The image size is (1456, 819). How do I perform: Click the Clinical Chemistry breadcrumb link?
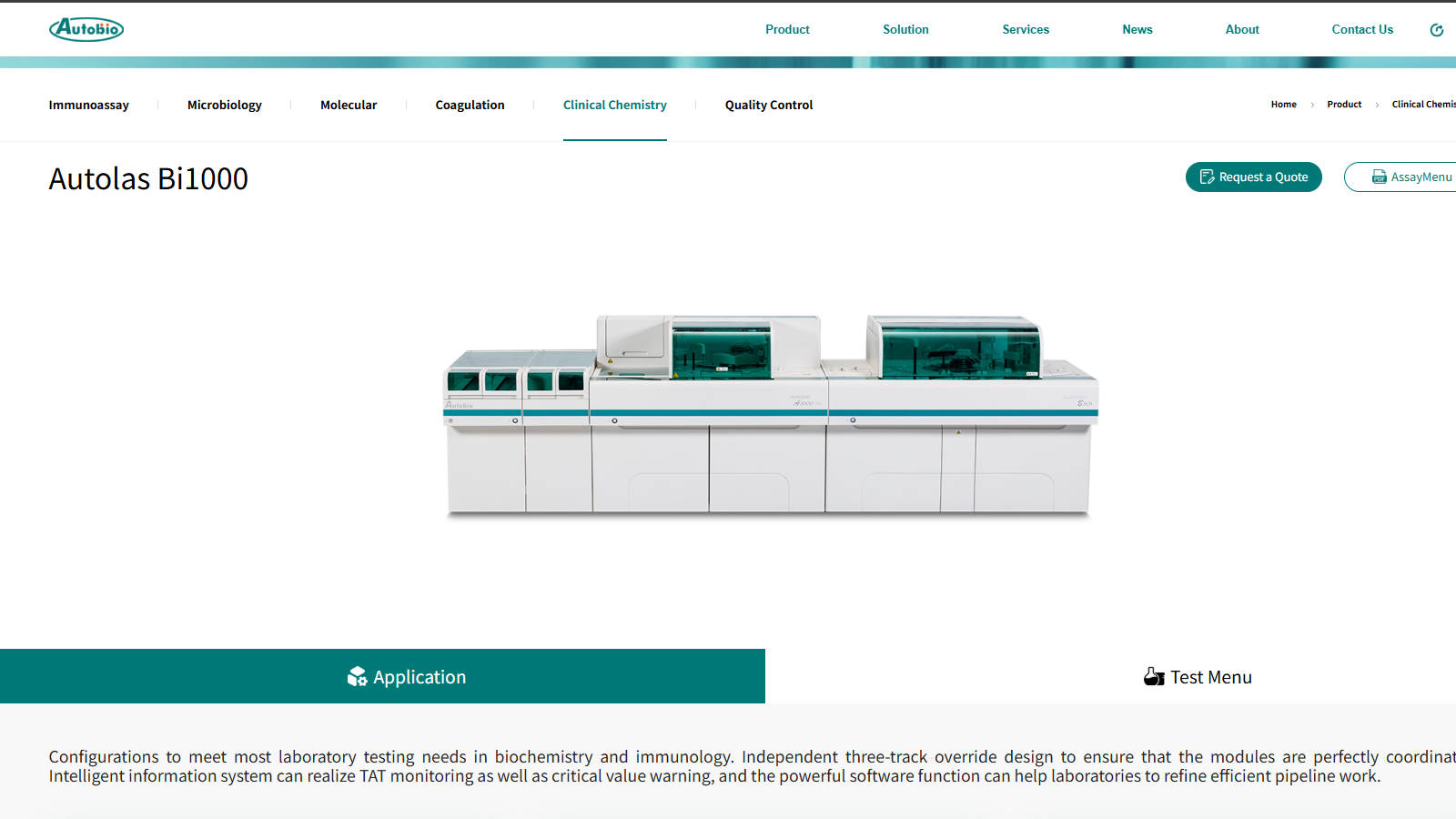[1423, 105]
